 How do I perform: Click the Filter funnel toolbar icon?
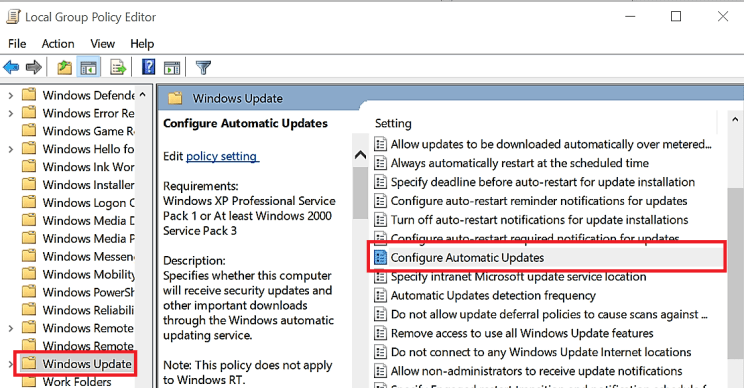(x=204, y=67)
